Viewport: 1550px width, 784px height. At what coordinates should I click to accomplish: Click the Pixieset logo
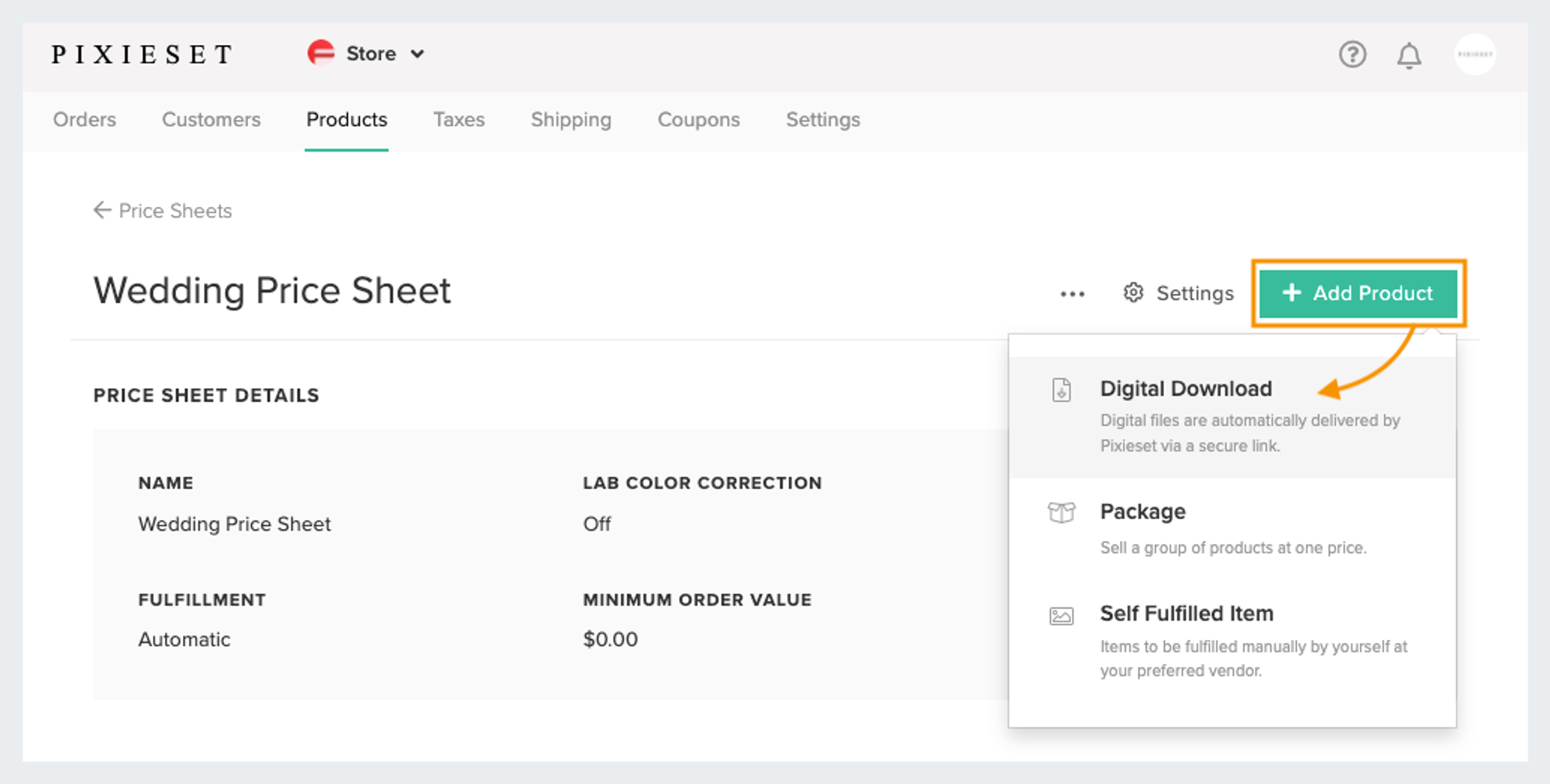click(142, 54)
